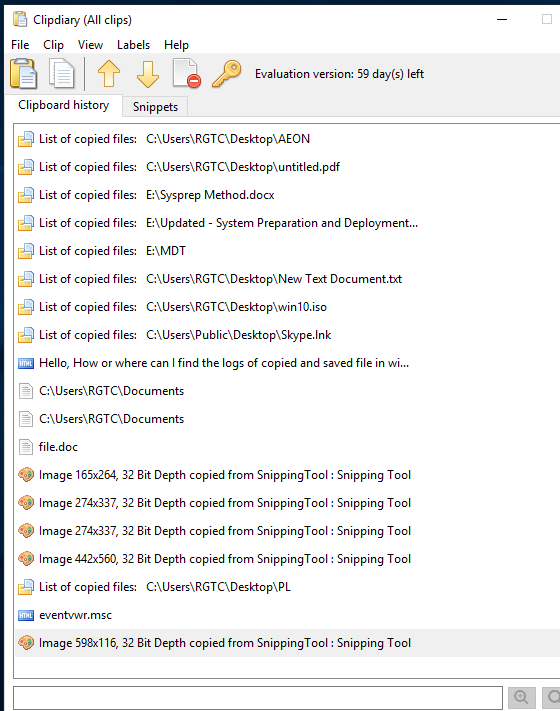This screenshot has width=560, height=711.
Task: Select the file.doc clip text
Action: point(58,447)
